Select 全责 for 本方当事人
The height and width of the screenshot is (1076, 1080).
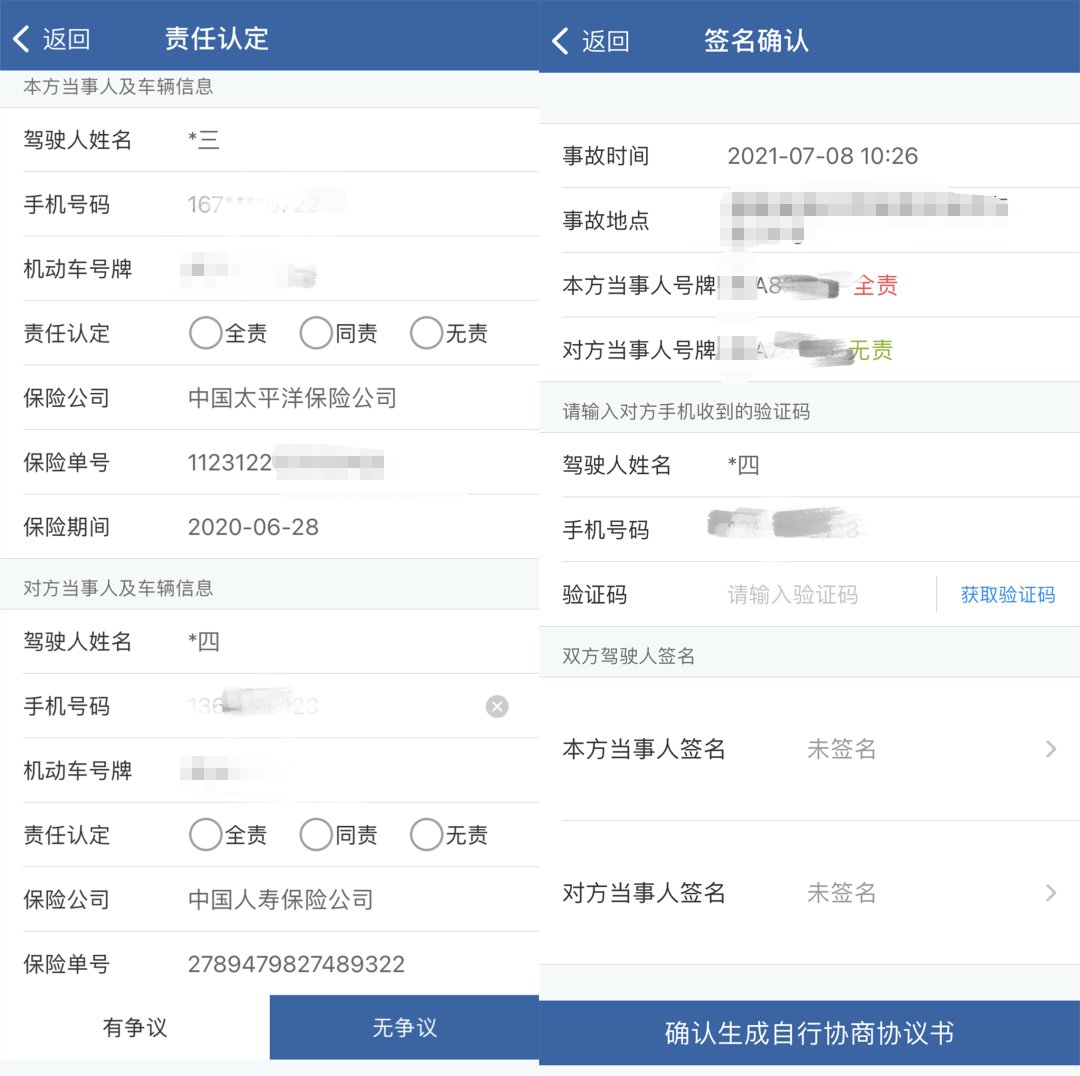coord(205,334)
